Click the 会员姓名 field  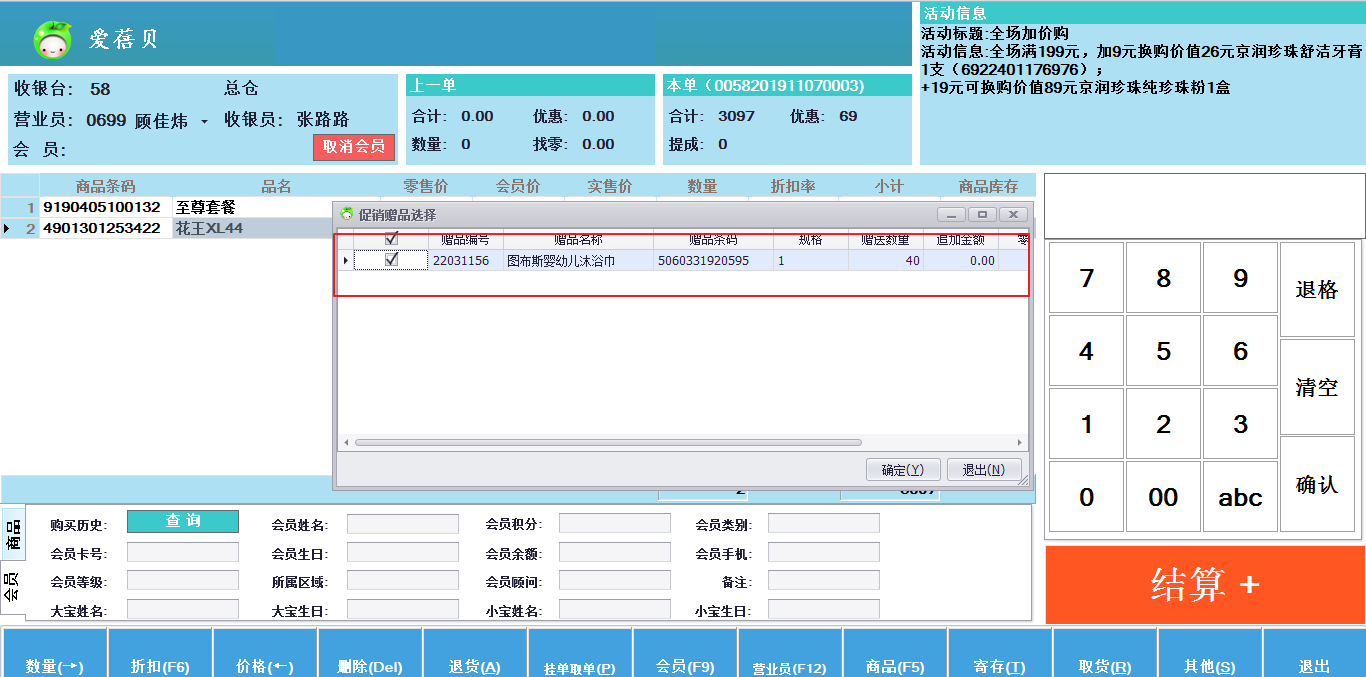pos(403,524)
